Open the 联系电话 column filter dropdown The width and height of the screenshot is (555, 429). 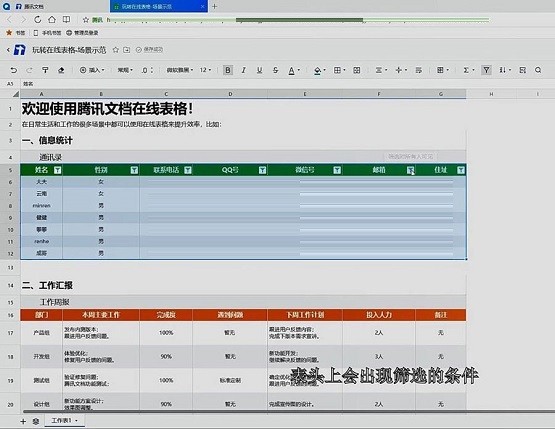(x=188, y=170)
